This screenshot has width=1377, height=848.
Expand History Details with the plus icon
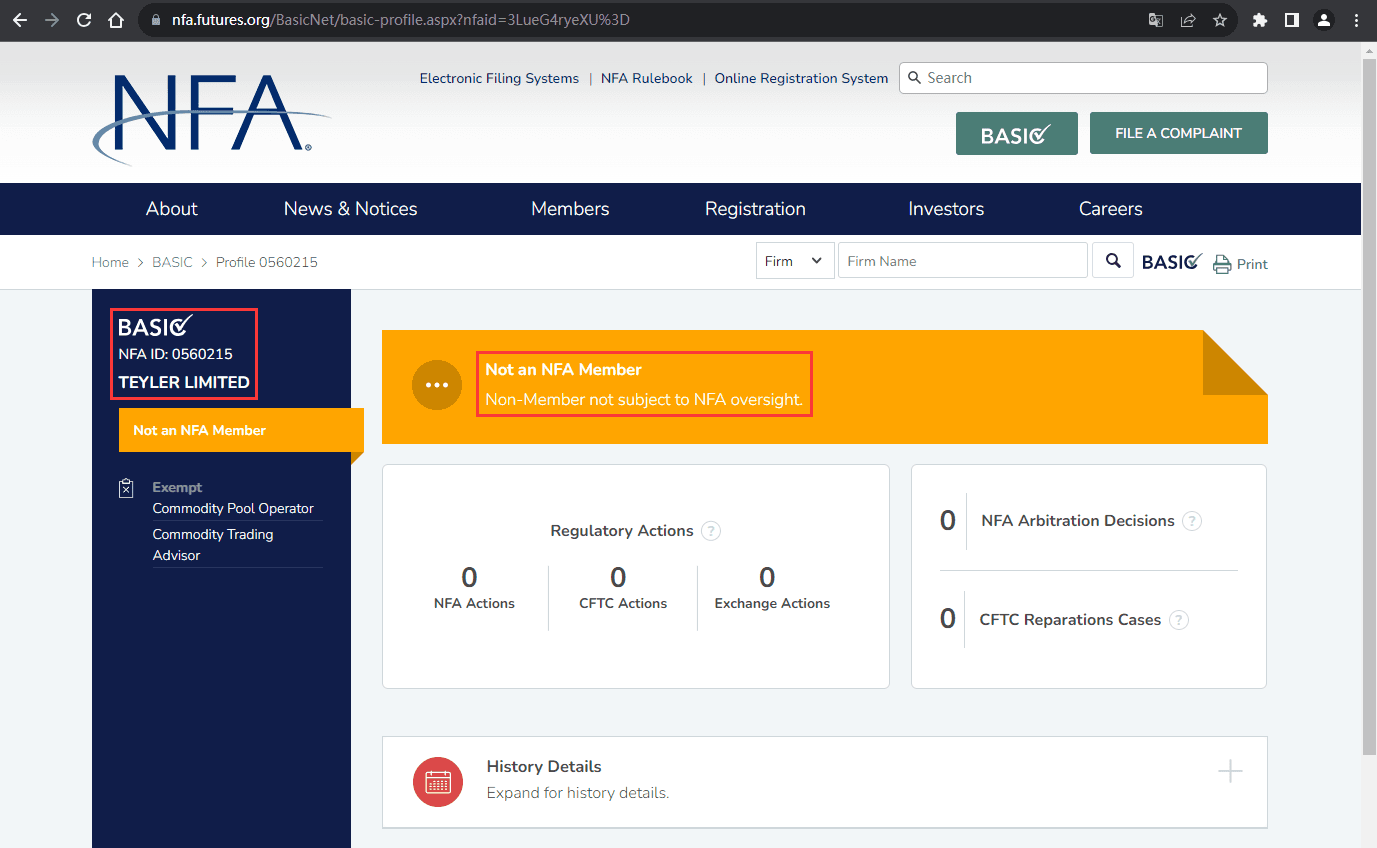tap(1230, 771)
